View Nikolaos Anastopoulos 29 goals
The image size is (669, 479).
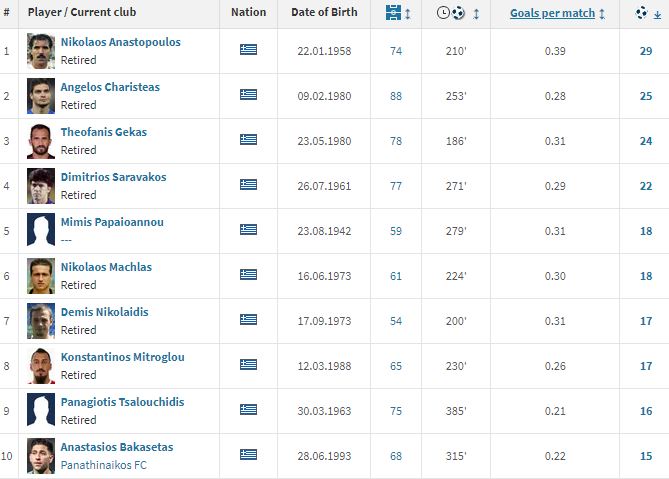pyautogui.click(x=645, y=51)
